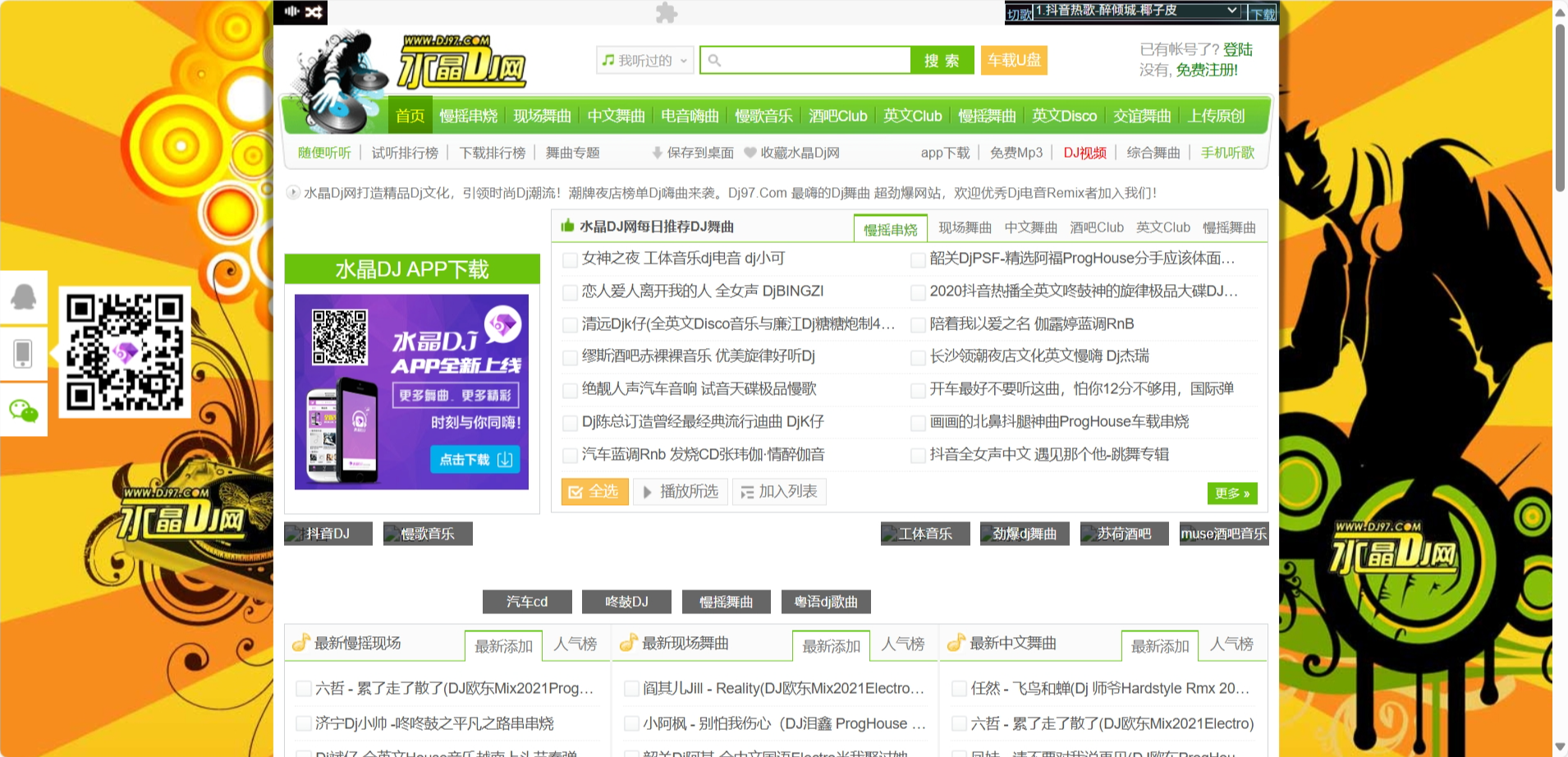Click the thumbs-up icon next to 每日推荐DJ舞曲
Viewport: 1568px width, 757px height.
[566, 227]
